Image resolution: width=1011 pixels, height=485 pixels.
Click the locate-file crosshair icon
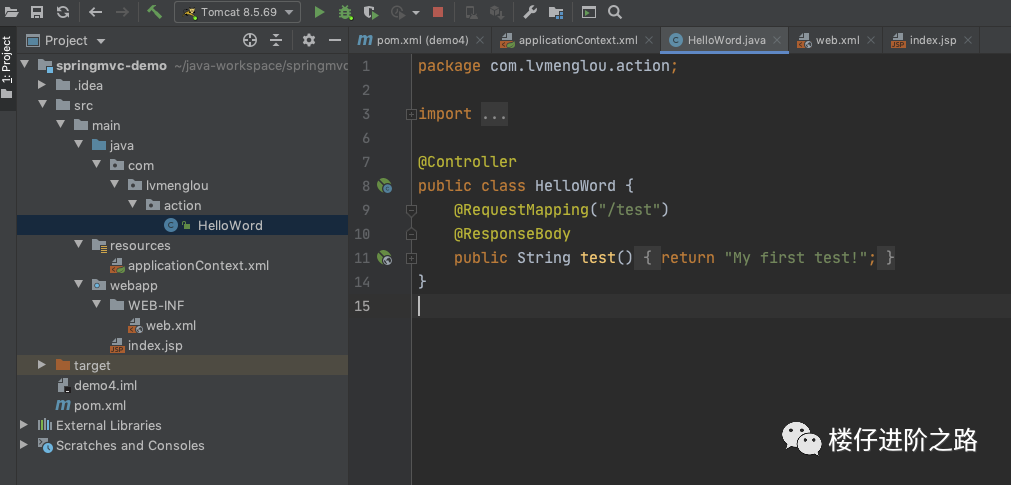coord(250,41)
